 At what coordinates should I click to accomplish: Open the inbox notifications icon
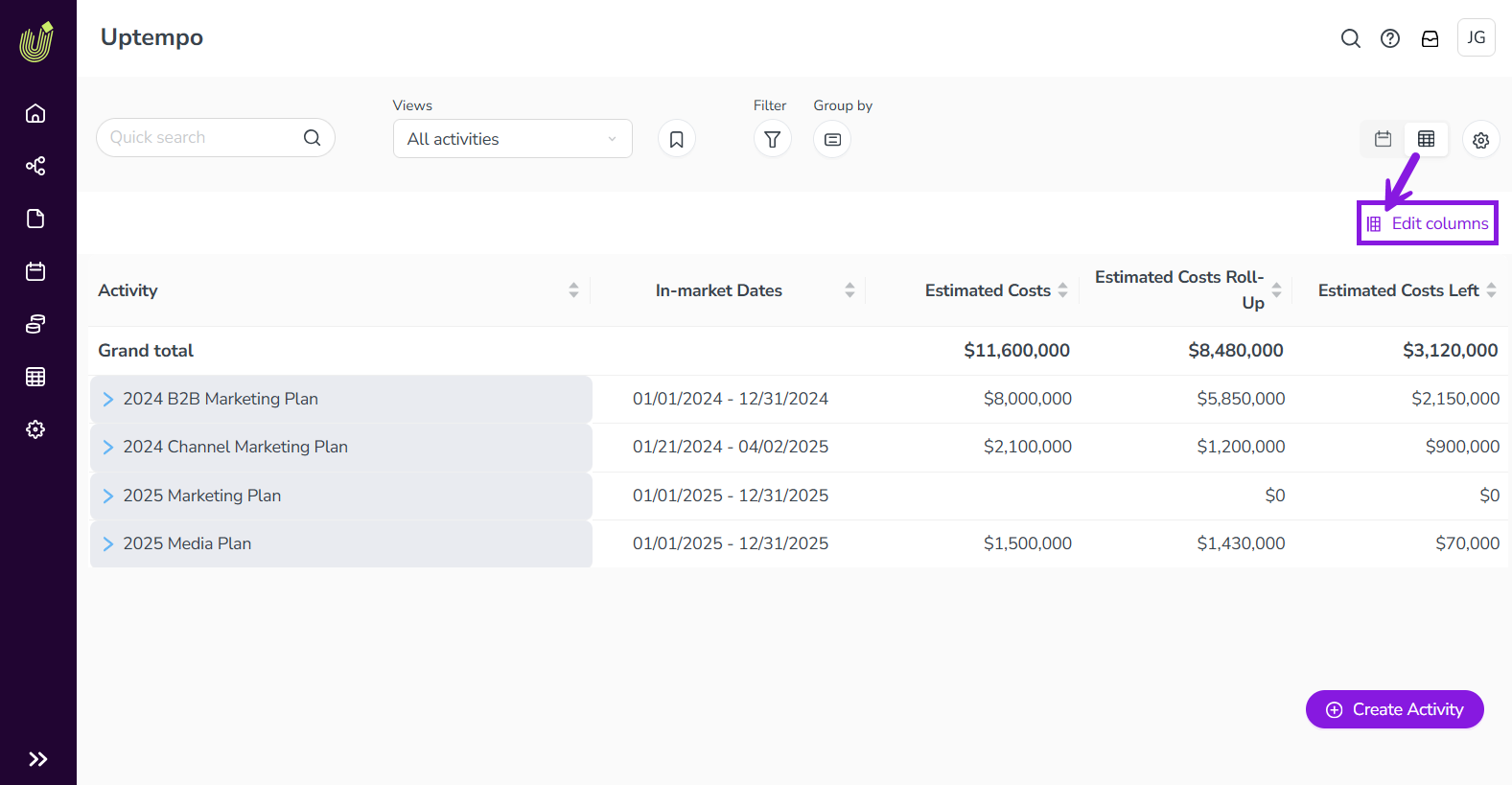pyautogui.click(x=1430, y=38)
